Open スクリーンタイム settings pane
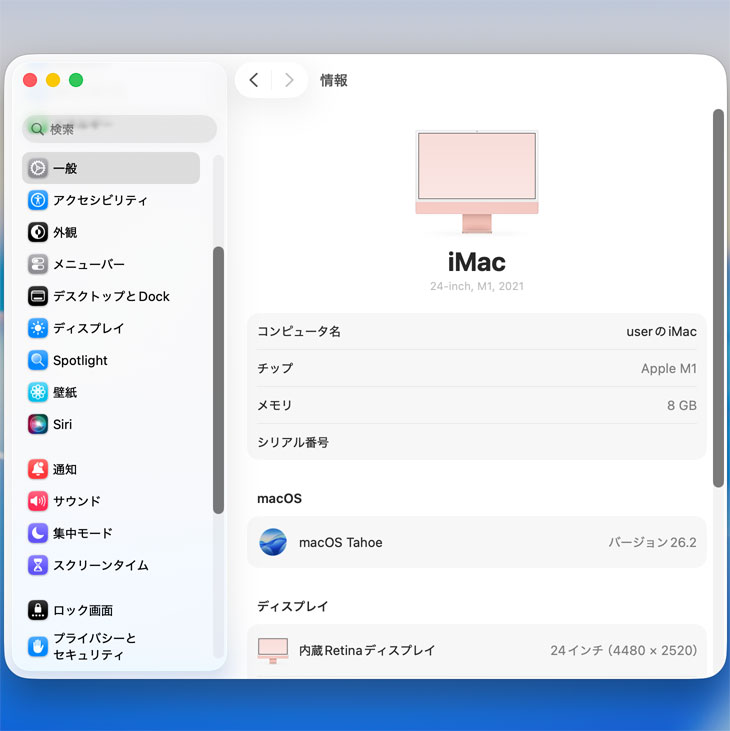The image size is (730, 731). pos(100,565)
